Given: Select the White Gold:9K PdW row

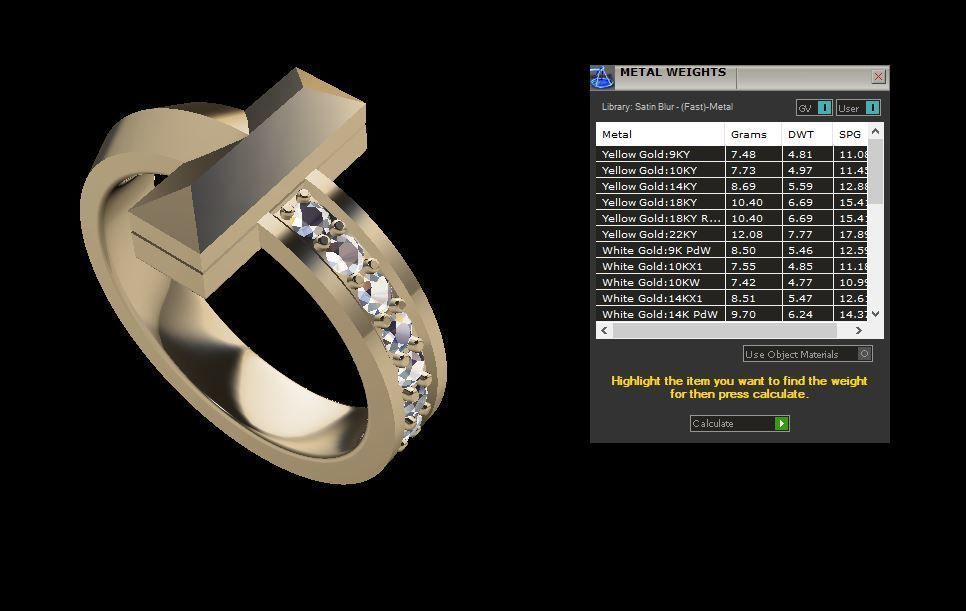Looking at the screenshot, I should [731, 250].
